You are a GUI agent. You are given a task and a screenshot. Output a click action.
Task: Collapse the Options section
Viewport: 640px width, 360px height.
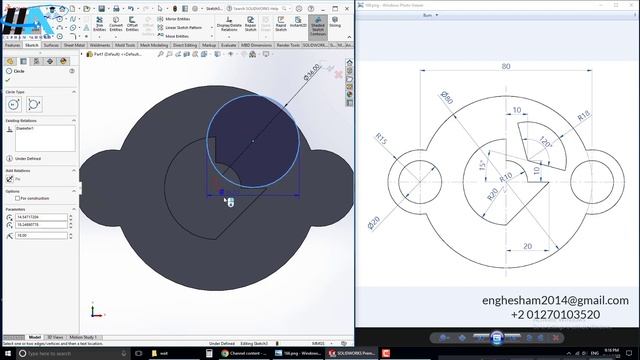[74, 191]
